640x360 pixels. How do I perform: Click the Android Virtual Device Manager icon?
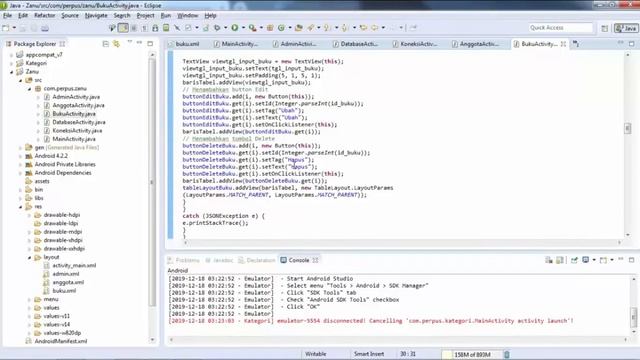tap(166, 28)
